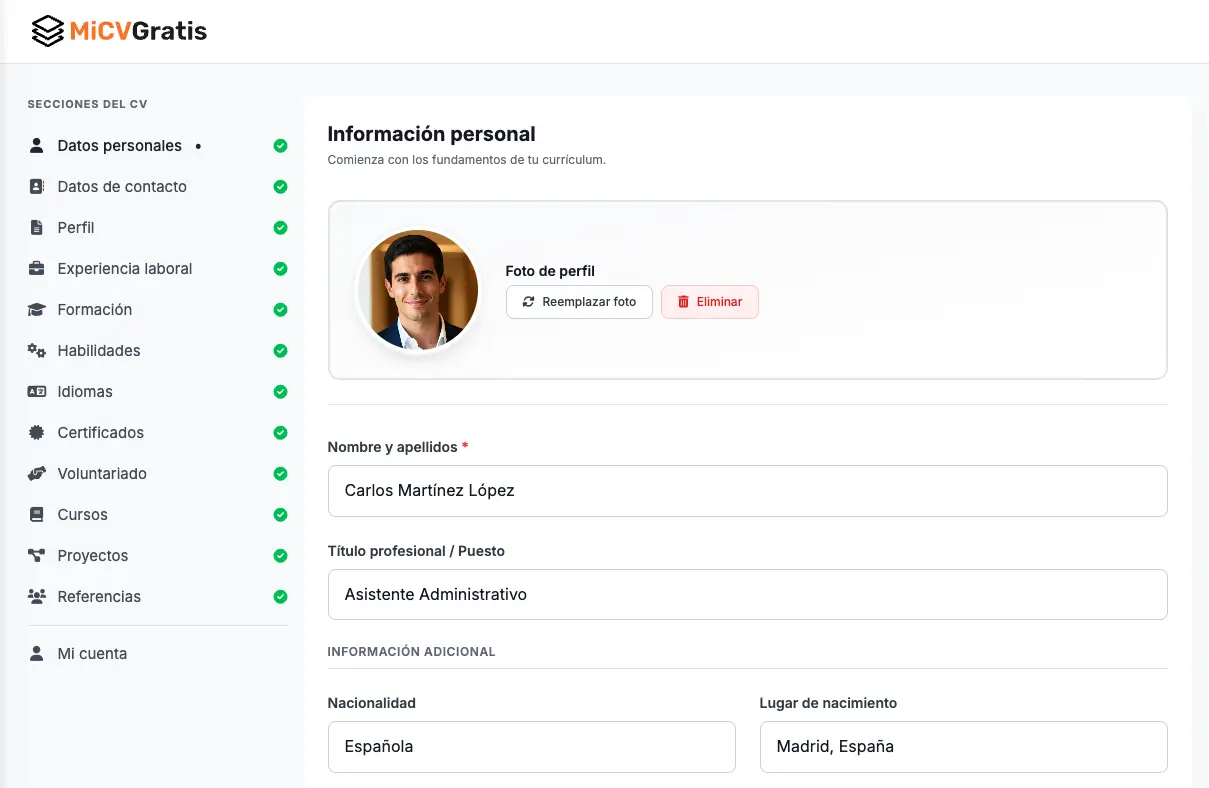This screenshot has width=1209, height=788.
Task: Click the Reemplazar foto button
Action: coord(579,302)
